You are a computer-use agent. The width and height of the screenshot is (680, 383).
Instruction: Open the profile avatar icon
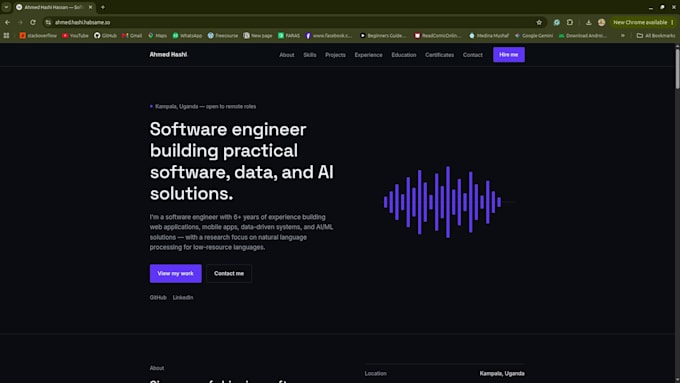(x=602, y=22)
